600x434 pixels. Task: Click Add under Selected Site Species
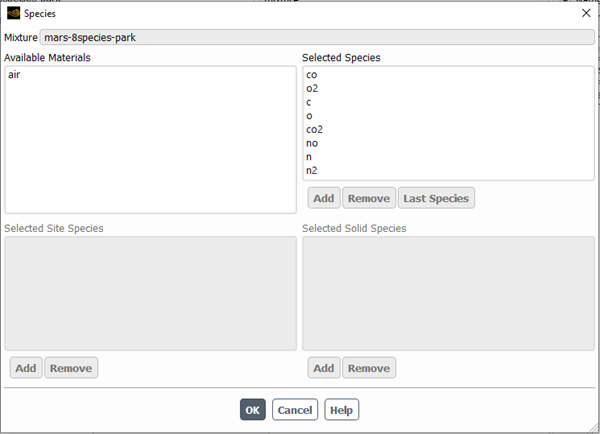pyautogui.click(x=26, y=368)
